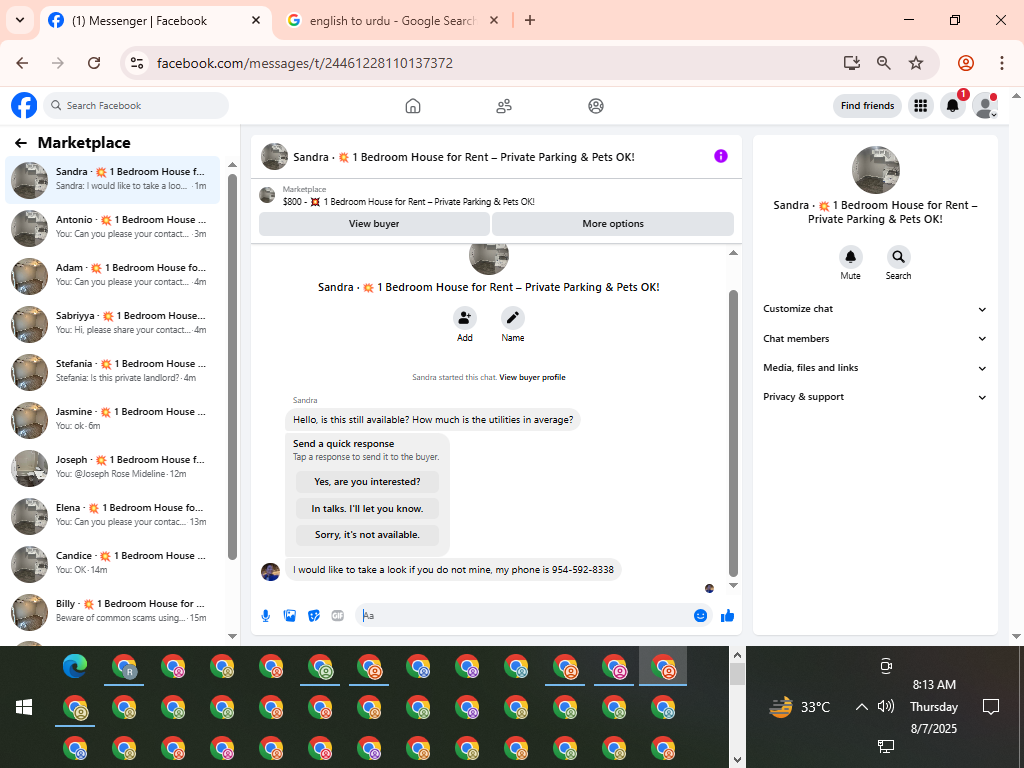Close the Messenger | Facebook tab
This screenshot has height=768, width=1024.
pyautogui.click(x=256, y=20)
